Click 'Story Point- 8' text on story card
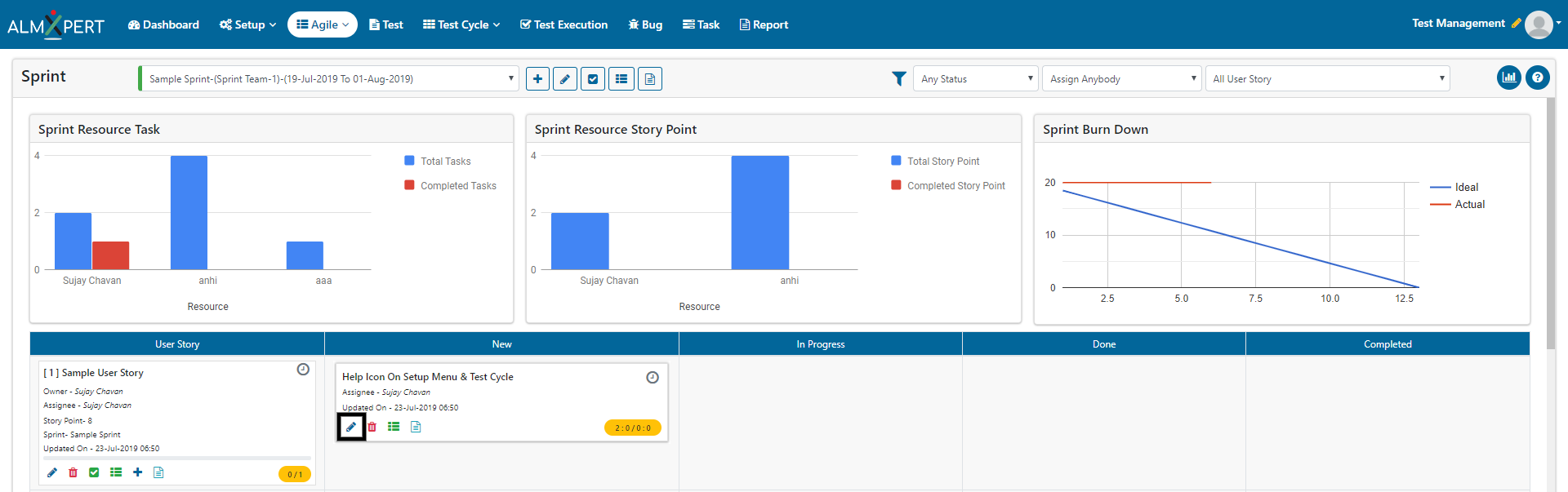1568x492 pixels. (68, 421)
